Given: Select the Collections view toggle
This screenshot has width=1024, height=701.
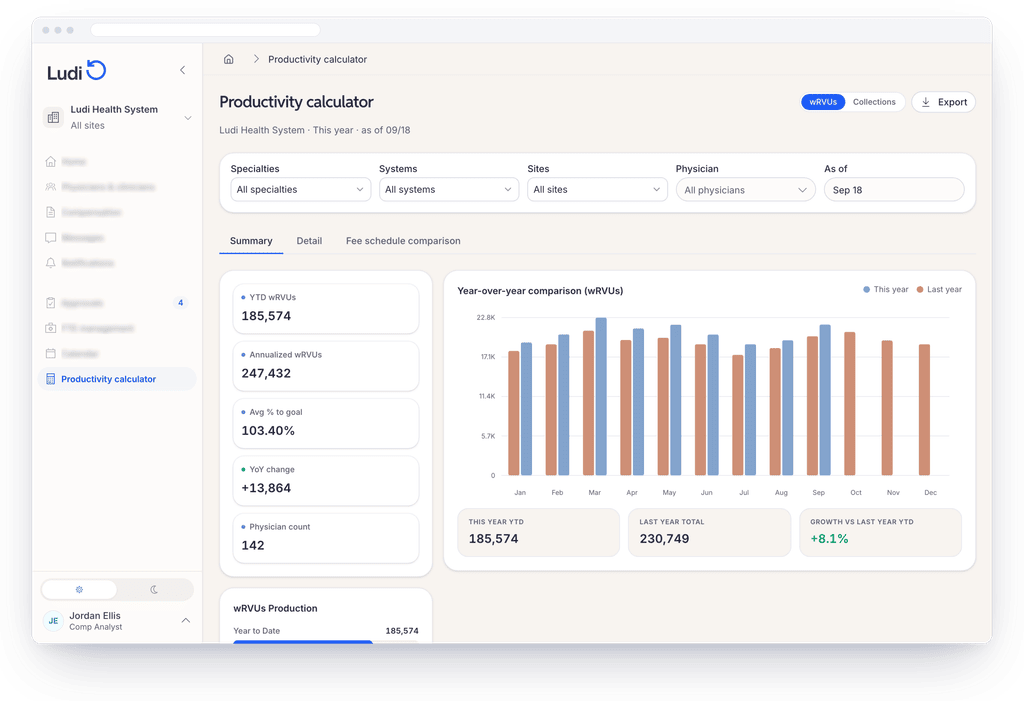Looking at the screenshot, I should tap(874, 102).
